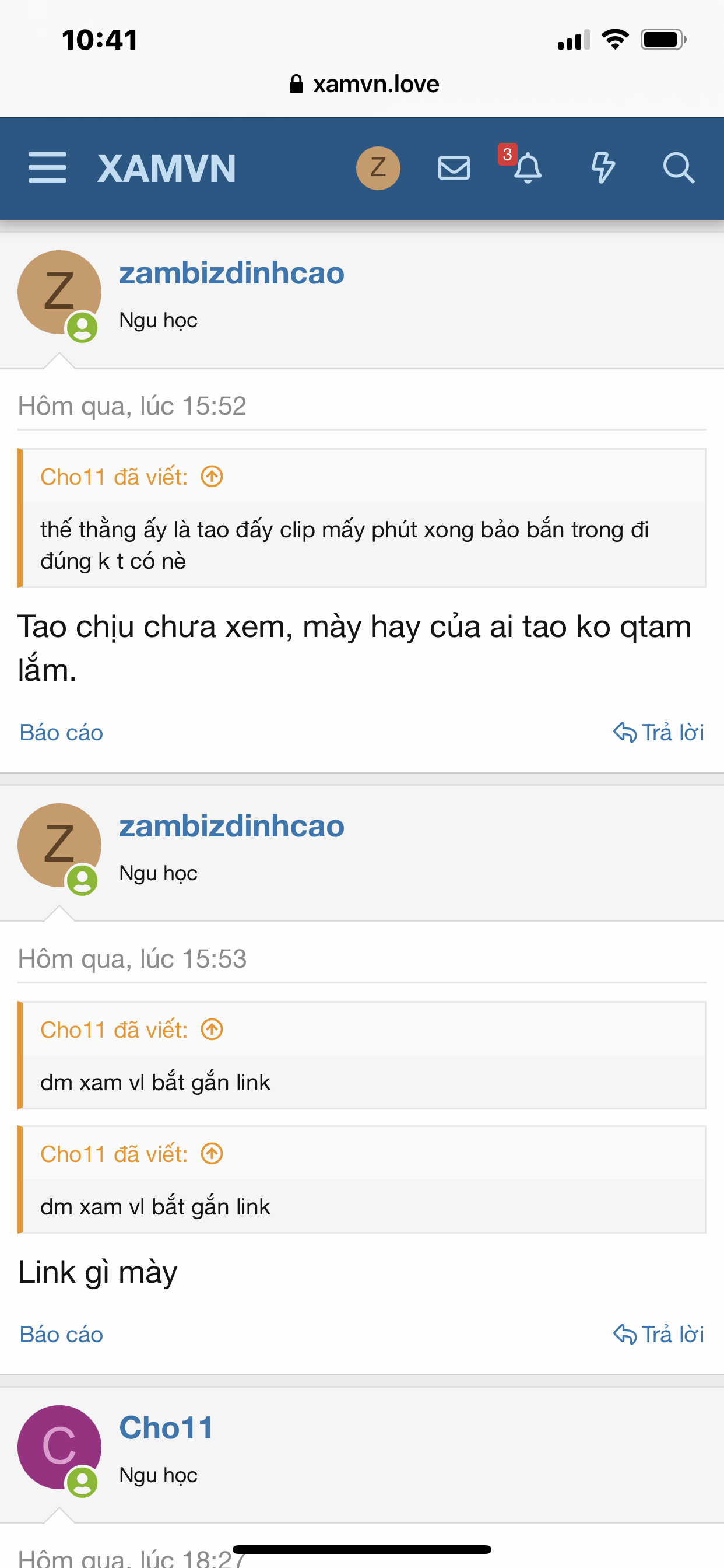Viewport: 724px width, 1568px height.
Task: Open the 'Hôm qua, lúc 15:52' timestamp permalink
Action: click(132, 406)
